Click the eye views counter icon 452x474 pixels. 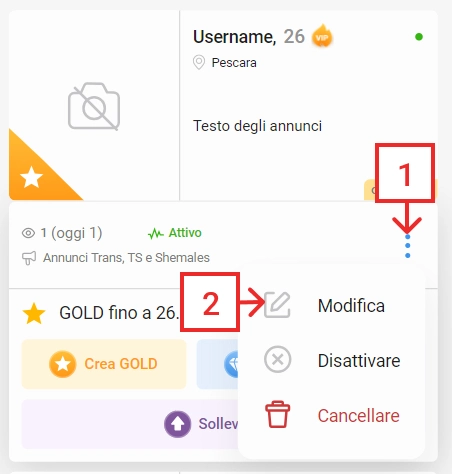pos(28,233)
